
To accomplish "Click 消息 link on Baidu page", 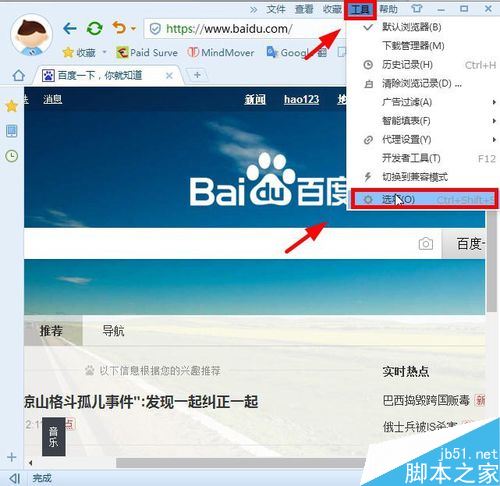I will click(53, 99).
